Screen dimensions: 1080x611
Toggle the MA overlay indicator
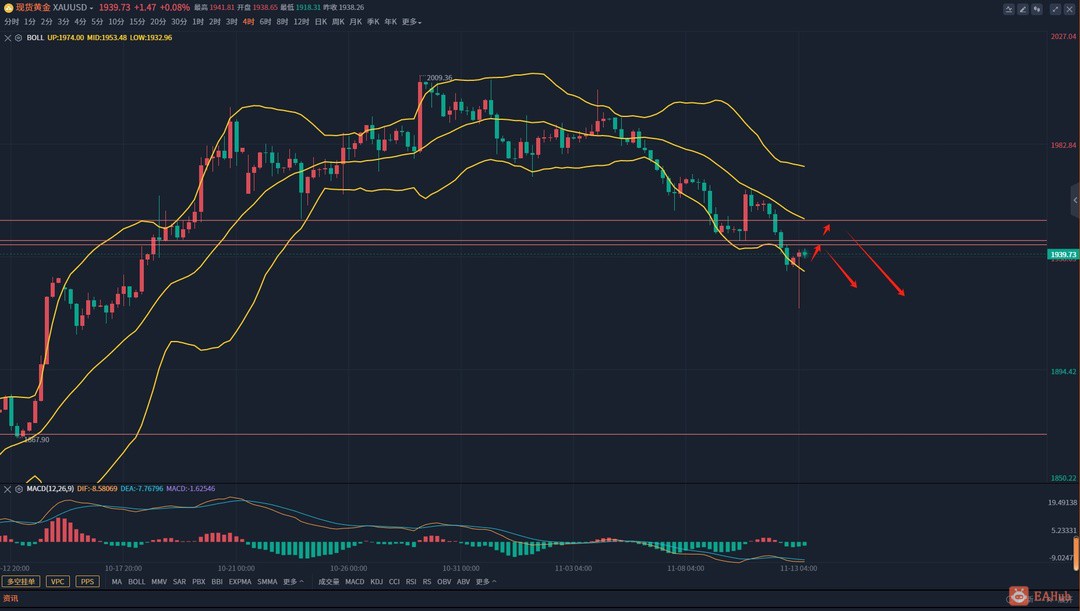116,582
